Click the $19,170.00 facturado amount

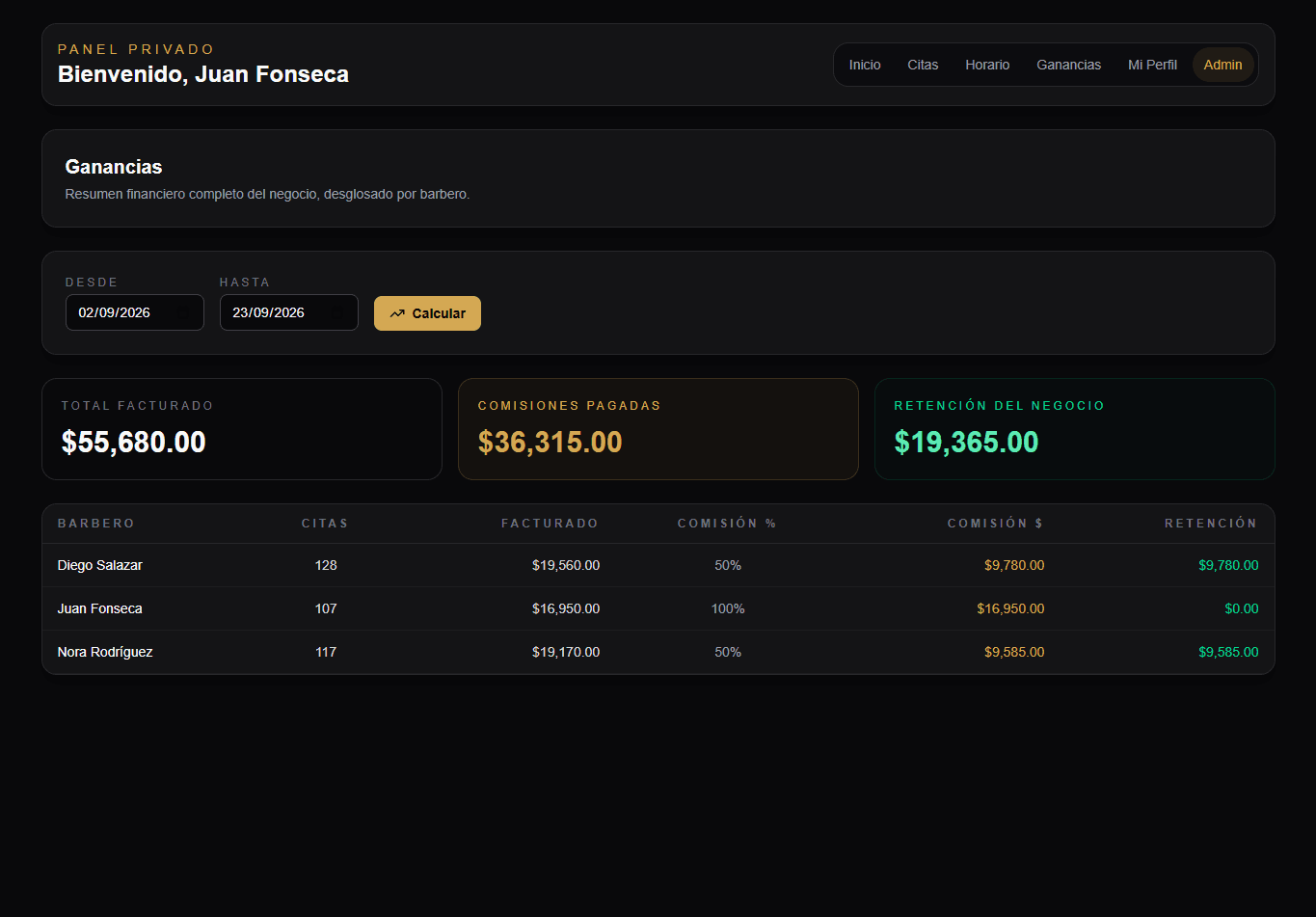(x=566, y=652)
